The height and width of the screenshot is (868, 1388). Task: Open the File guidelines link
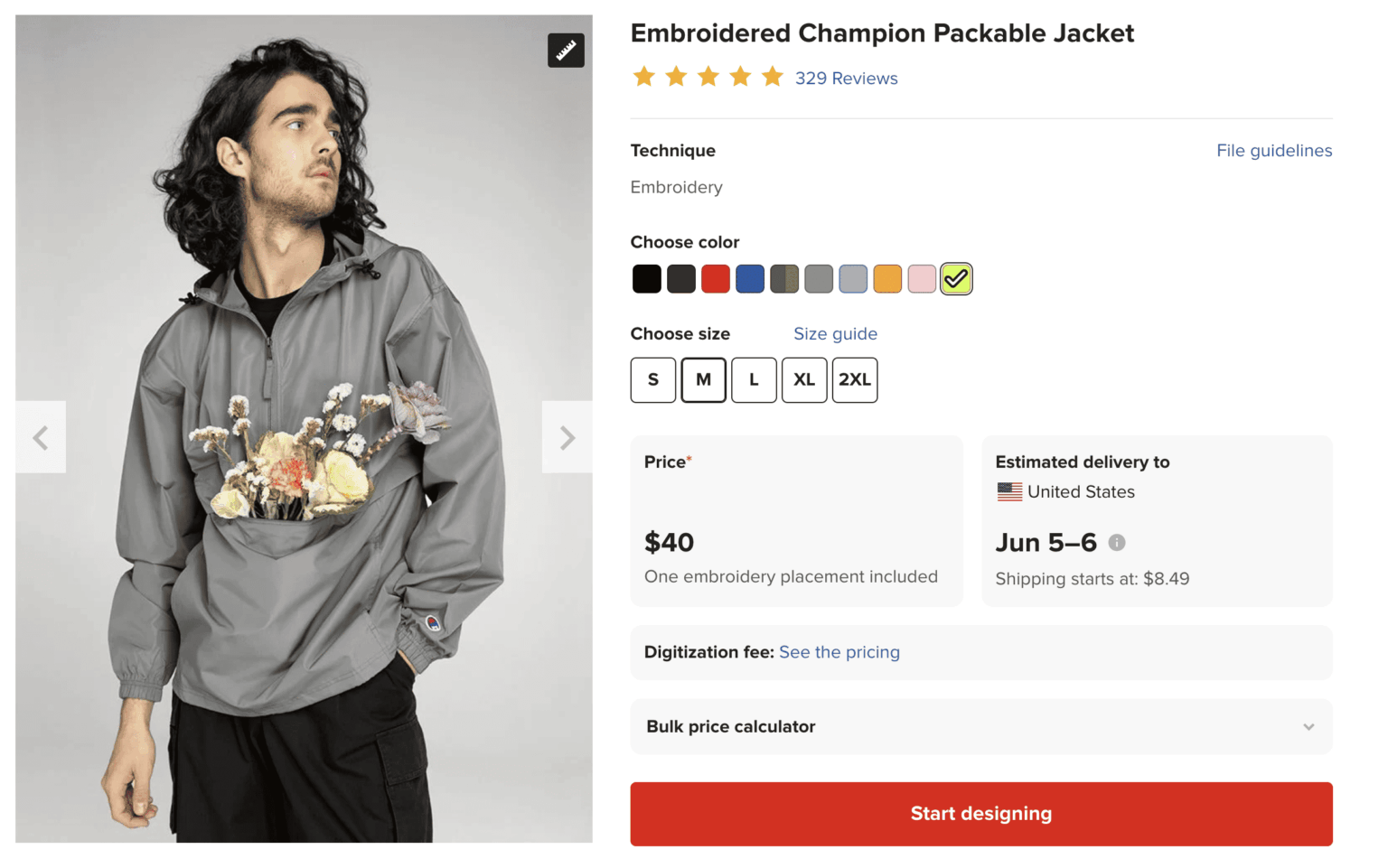[x=1273, y=151]
